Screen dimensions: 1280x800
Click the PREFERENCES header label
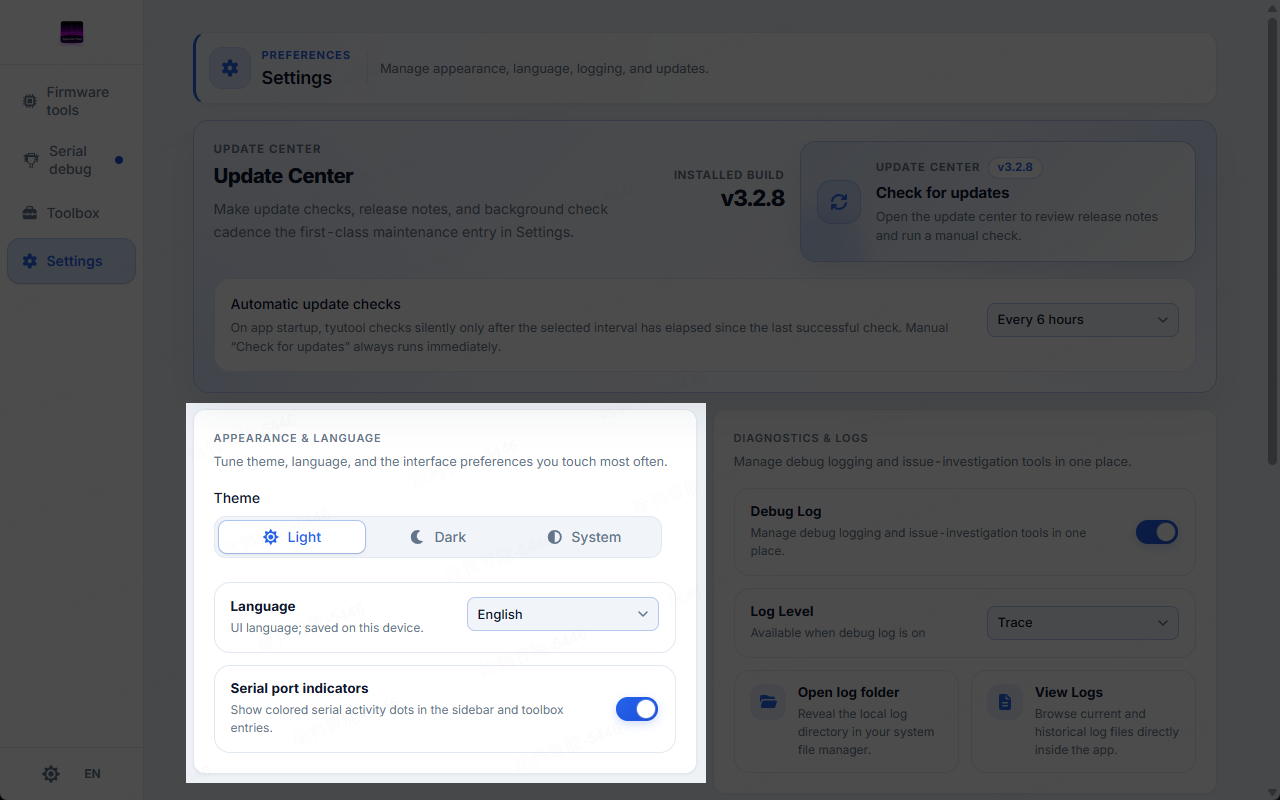pyautogui.click(x=306, y=55)
